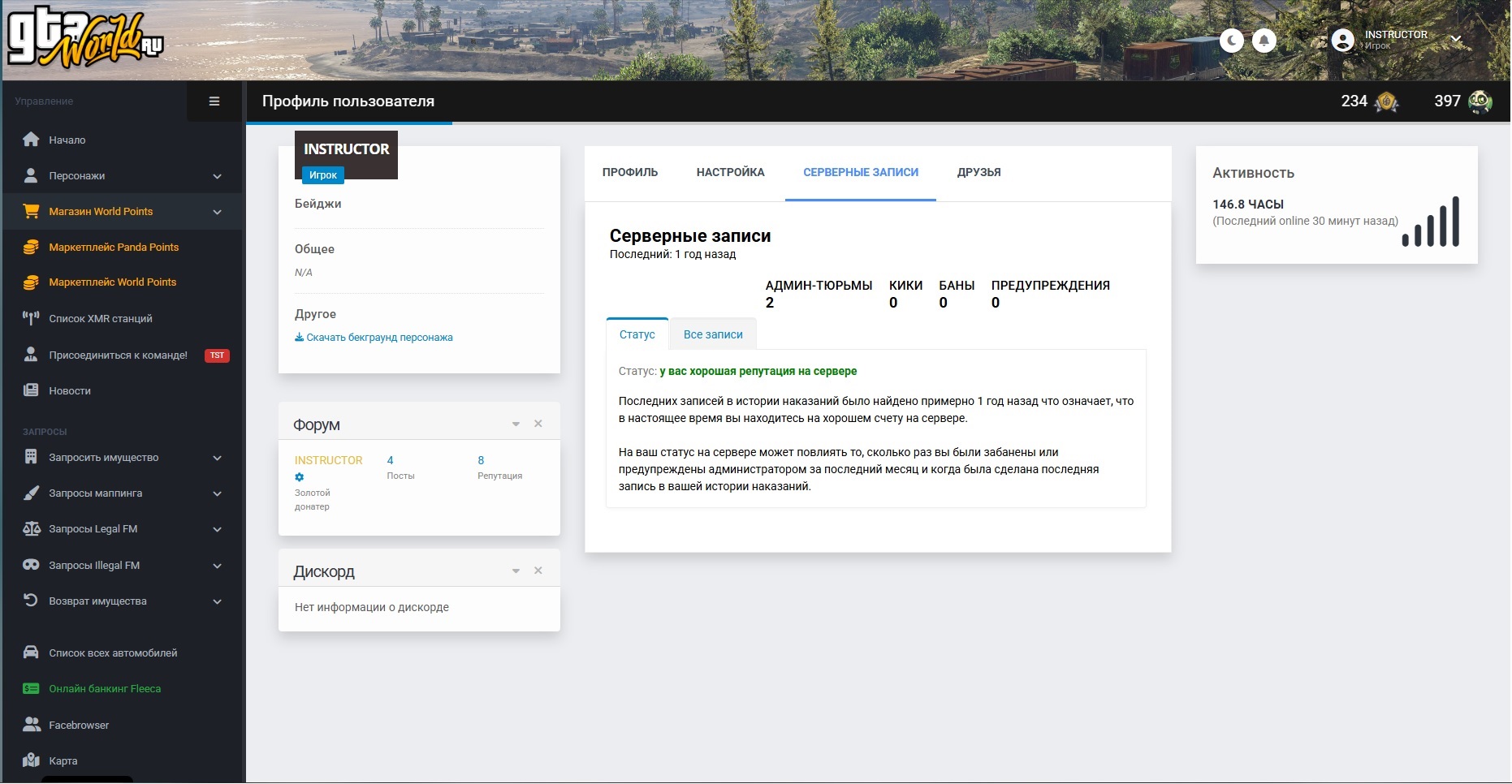
Task: Expand the Возврат имущества chevron
Action: click(x=217, y=601)
